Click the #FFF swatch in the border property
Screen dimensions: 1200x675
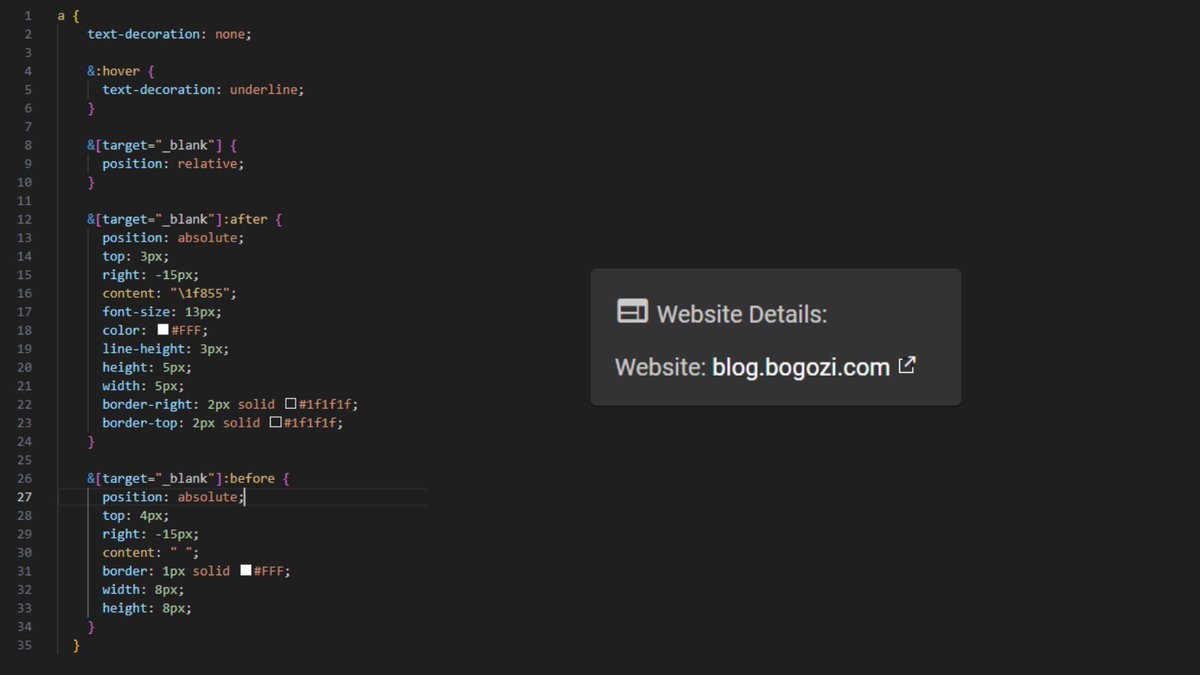pyautogui.click(x=246, y=570)
